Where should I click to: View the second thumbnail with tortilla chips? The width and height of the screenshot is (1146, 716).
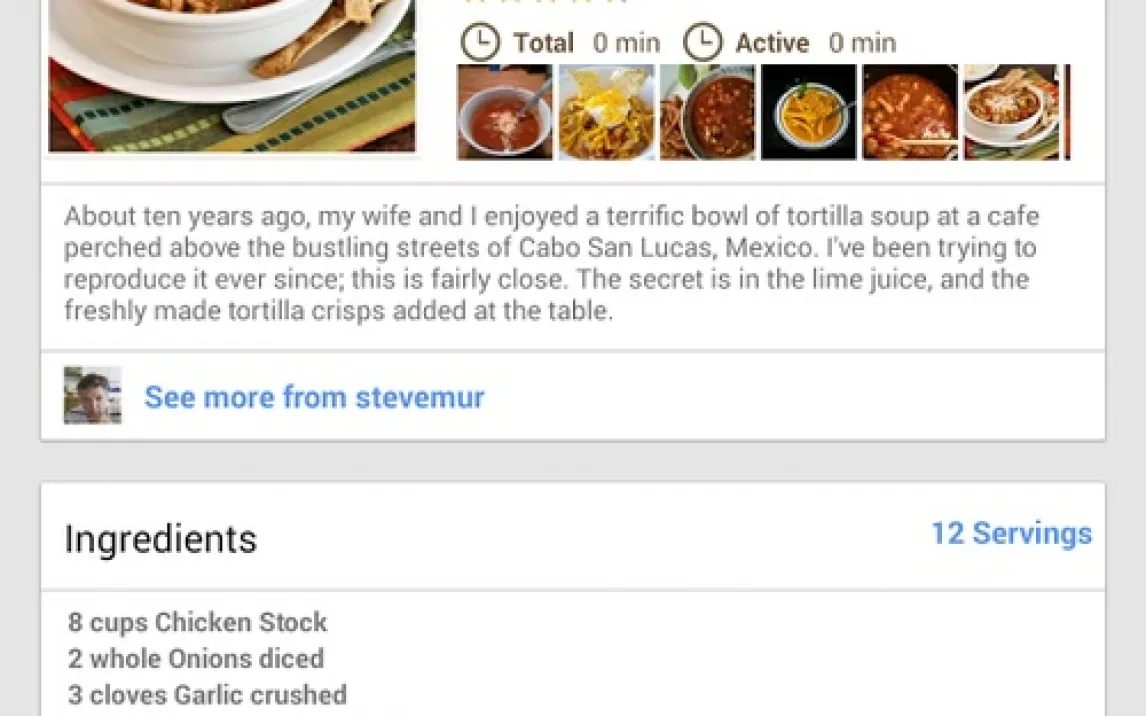pyautogui.click(x=606, y=112)
